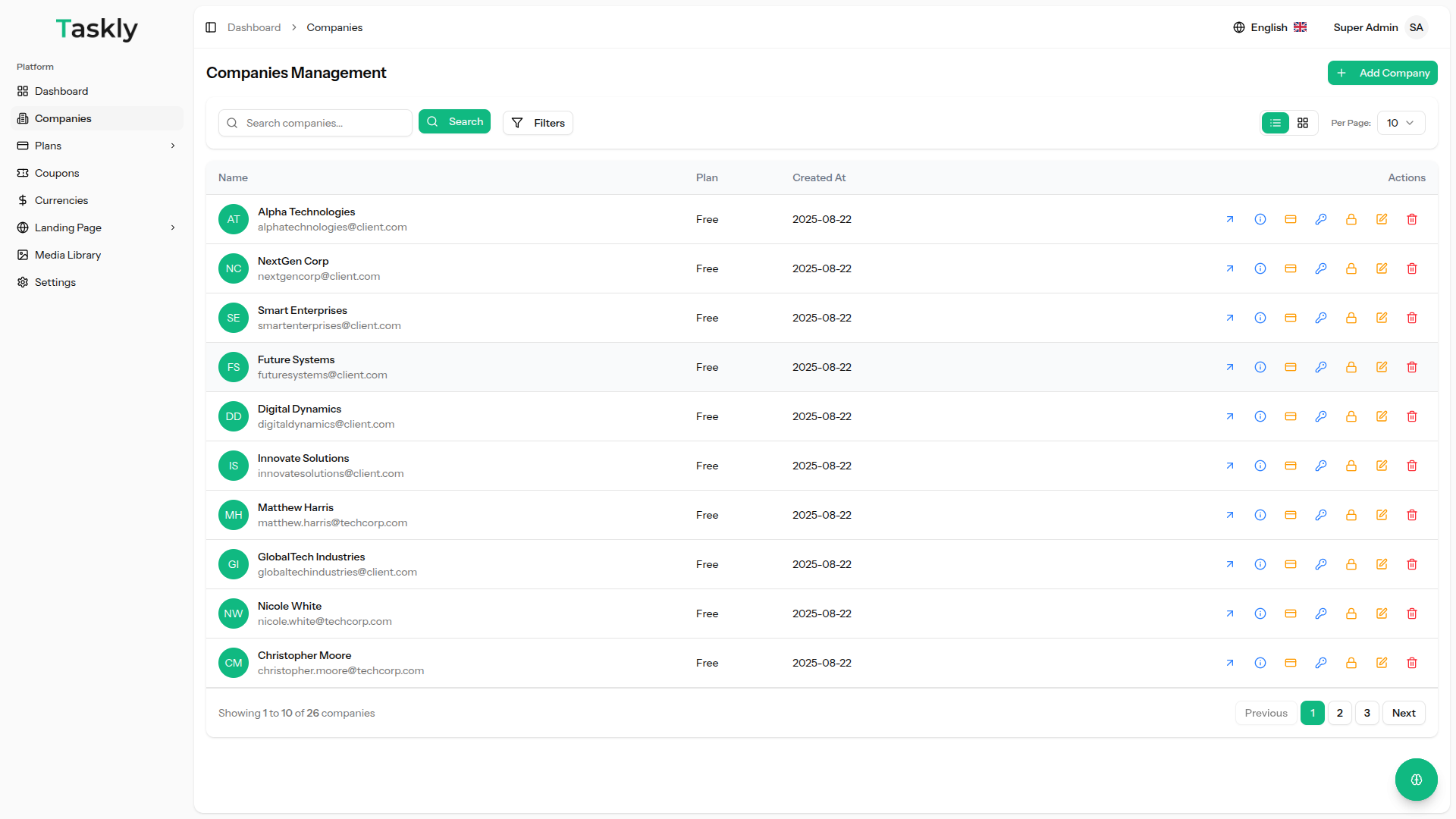This screenshot has height=819, width=1456.
Task: Click the Add Company button
Action: [x=1382, y=73]
